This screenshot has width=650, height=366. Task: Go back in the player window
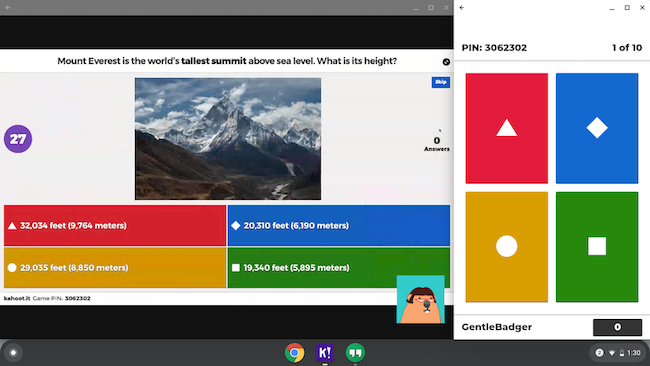[x=462, y=7]
